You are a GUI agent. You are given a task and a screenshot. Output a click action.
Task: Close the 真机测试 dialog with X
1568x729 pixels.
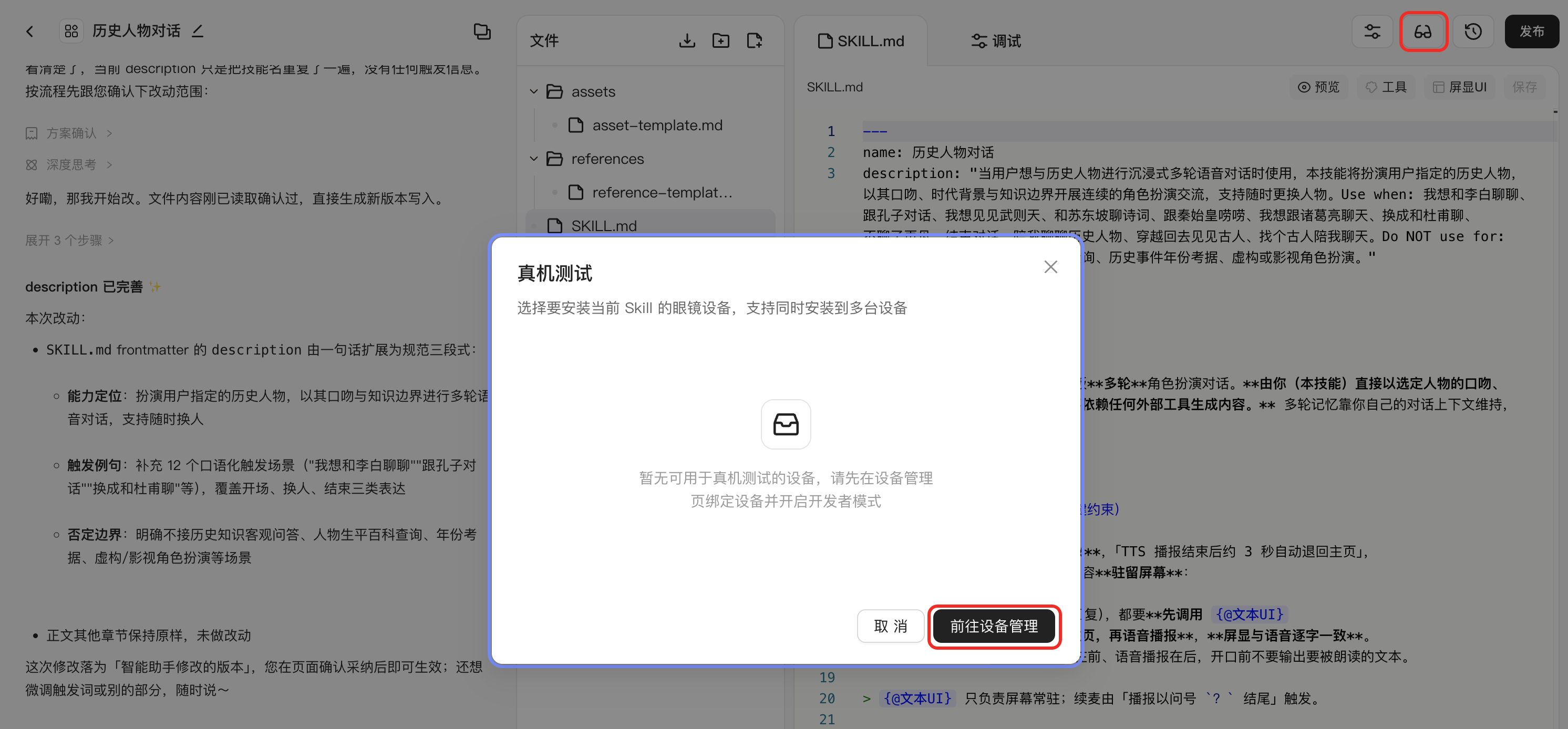click(x=1050, y=266)
